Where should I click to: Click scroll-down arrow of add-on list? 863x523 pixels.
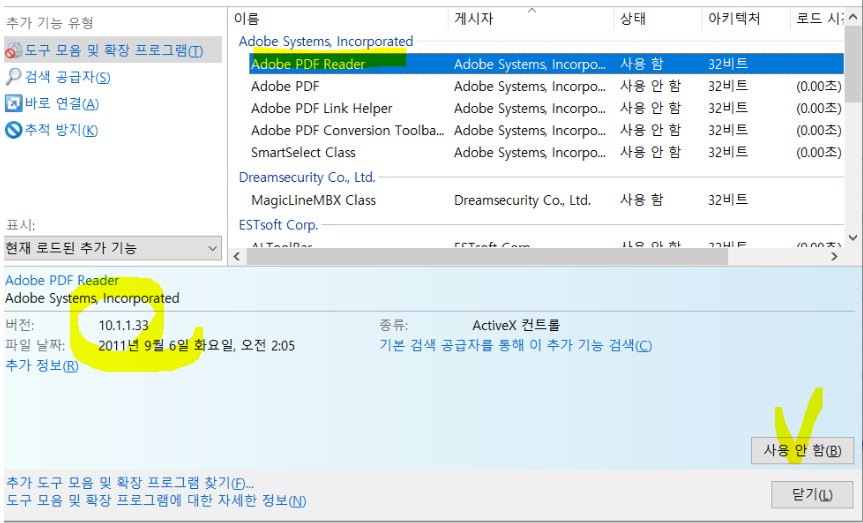click(854, 238)
